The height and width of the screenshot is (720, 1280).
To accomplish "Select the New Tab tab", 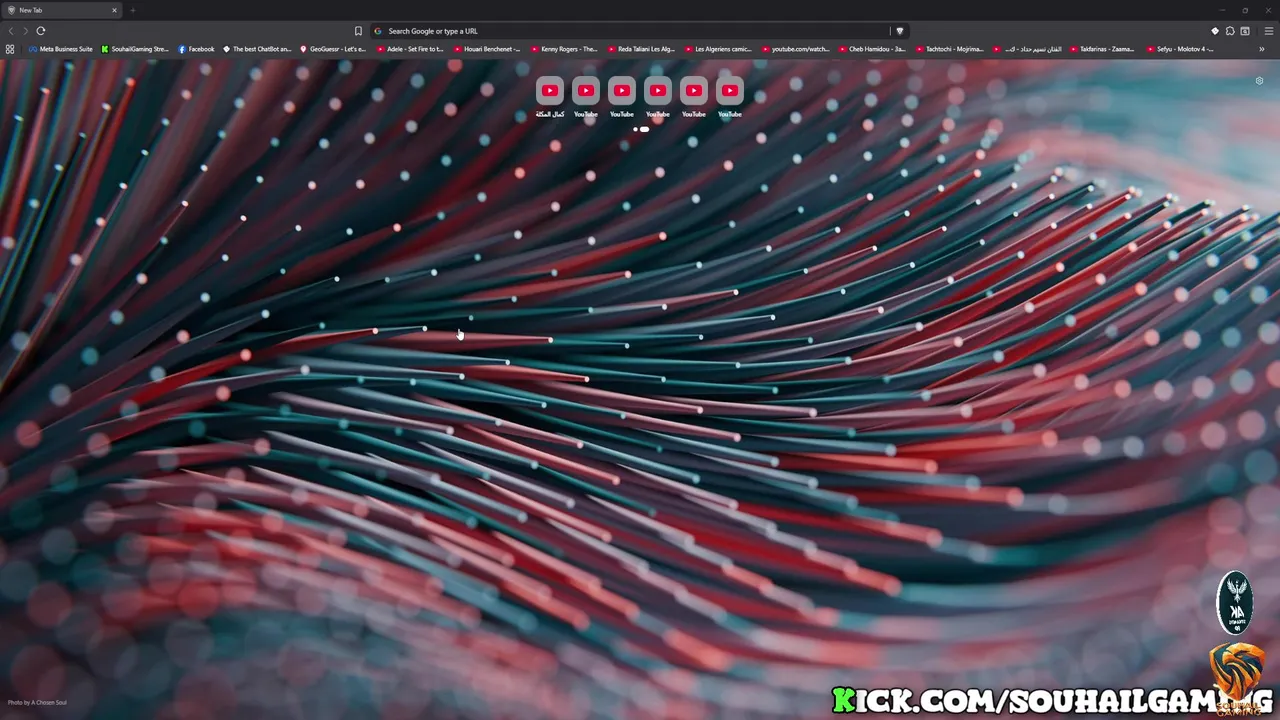I will click(62, 10).
